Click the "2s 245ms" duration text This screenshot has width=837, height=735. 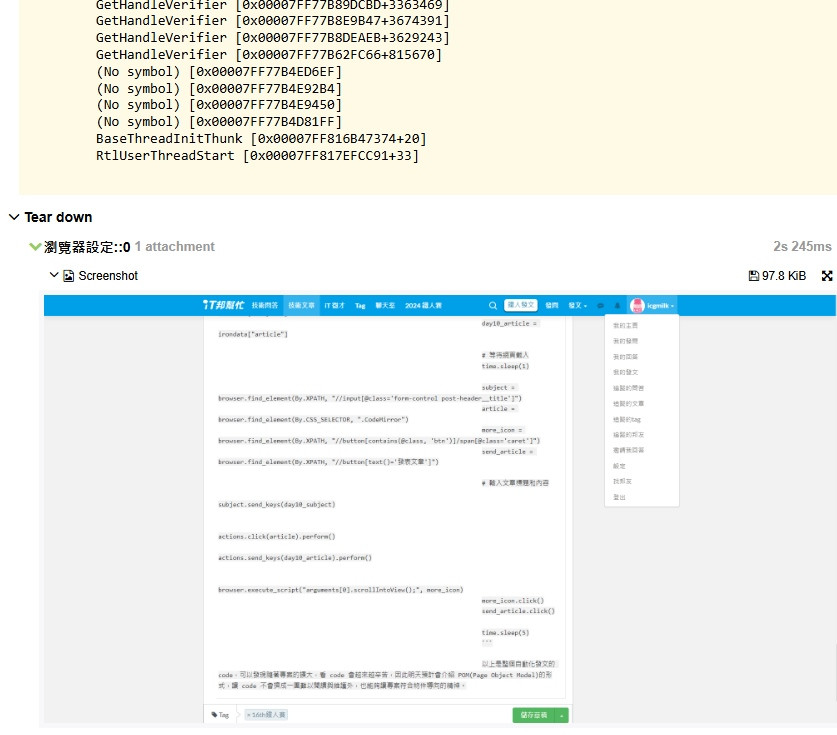tap(802, 247)
